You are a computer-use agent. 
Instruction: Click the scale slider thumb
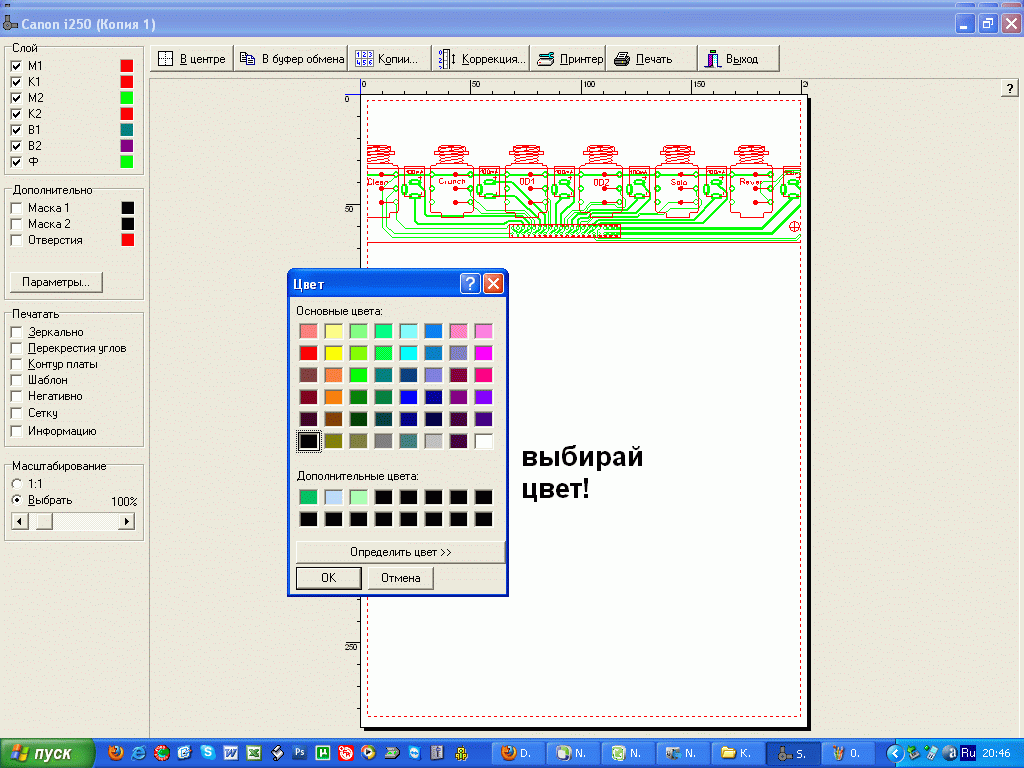(x=44, y=521)
